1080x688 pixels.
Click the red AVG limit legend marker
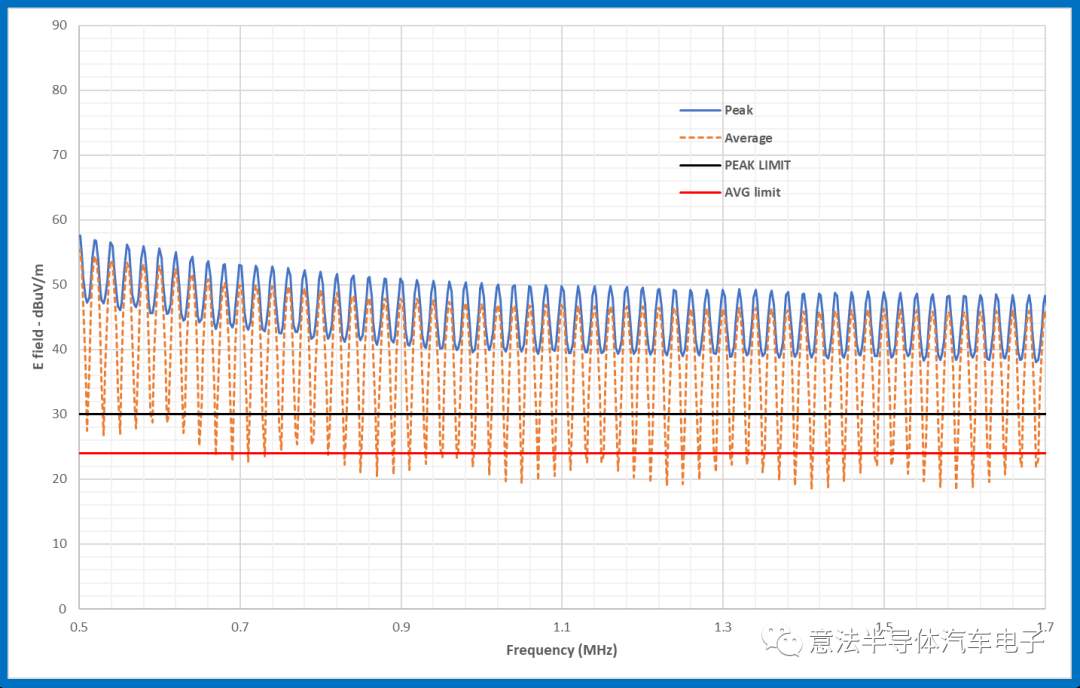700,192
